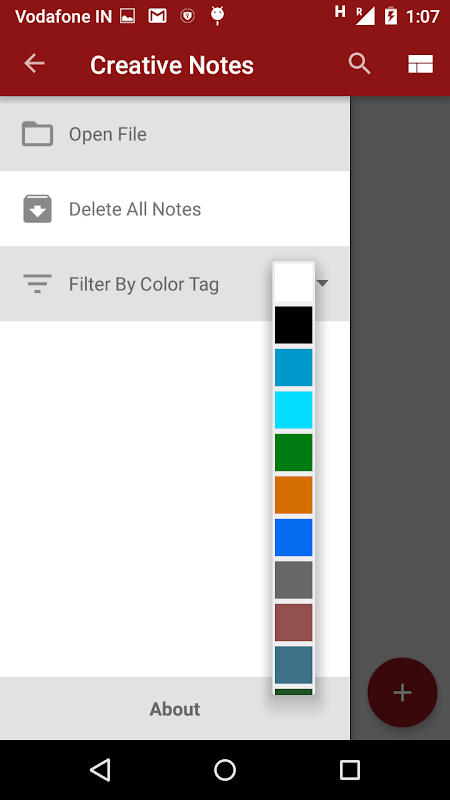
Task: Add a new note with plus button
Action: click(402, 692)
